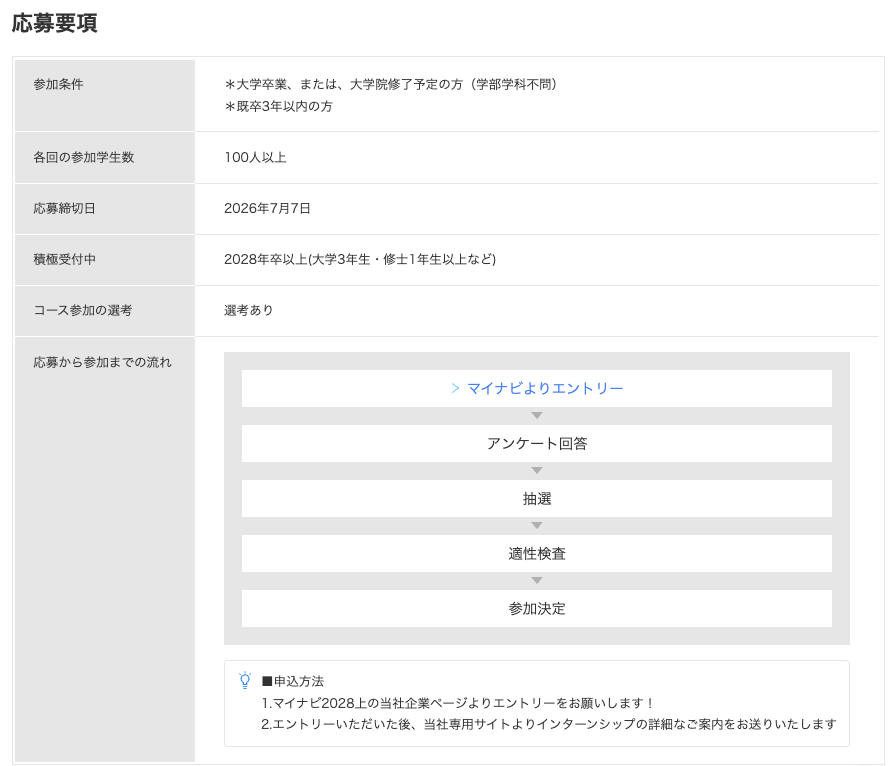The height and width of the screenshot is (766, 895).
Task: Click the コース参加の選考 label
Action: (83, 311)
